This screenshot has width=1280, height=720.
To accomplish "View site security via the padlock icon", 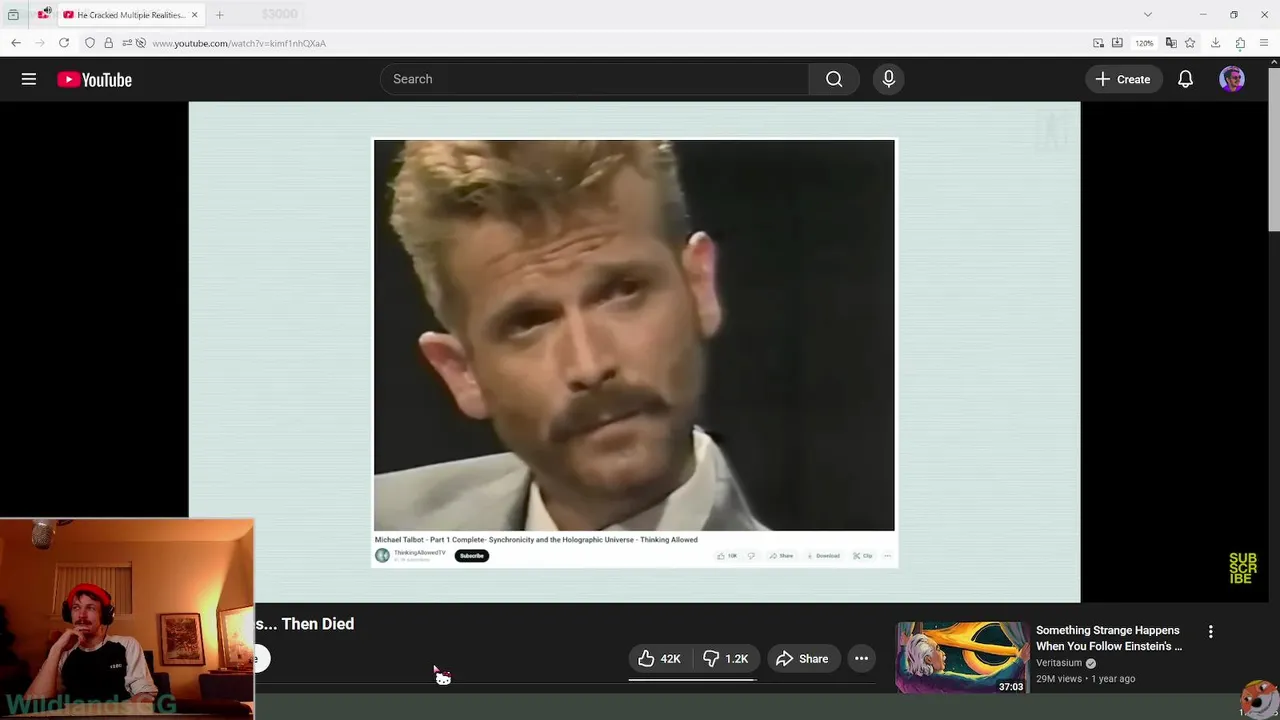I will pyautogui.click(x=109, y=43).
